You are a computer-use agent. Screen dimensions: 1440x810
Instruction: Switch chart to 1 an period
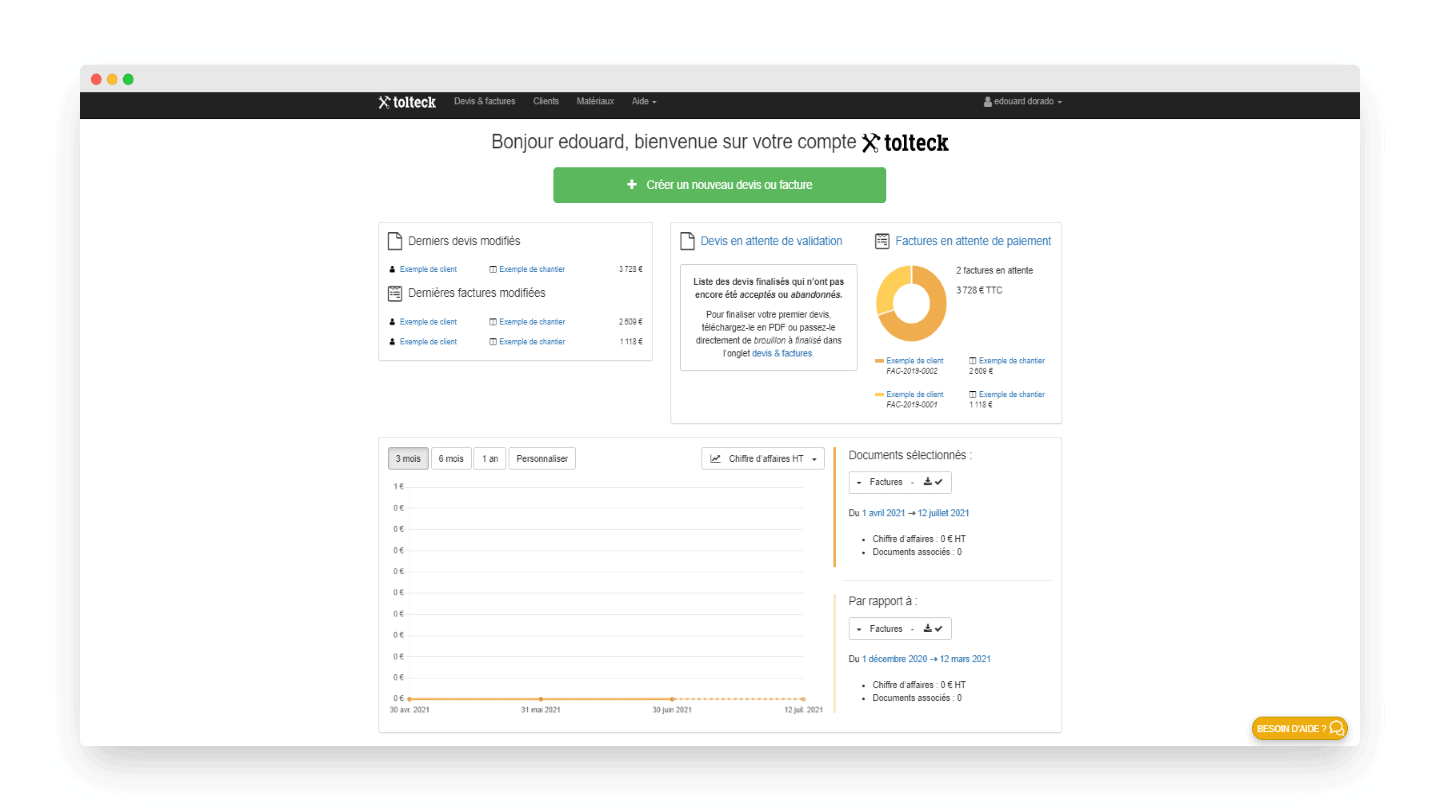[x=490, y=459]
